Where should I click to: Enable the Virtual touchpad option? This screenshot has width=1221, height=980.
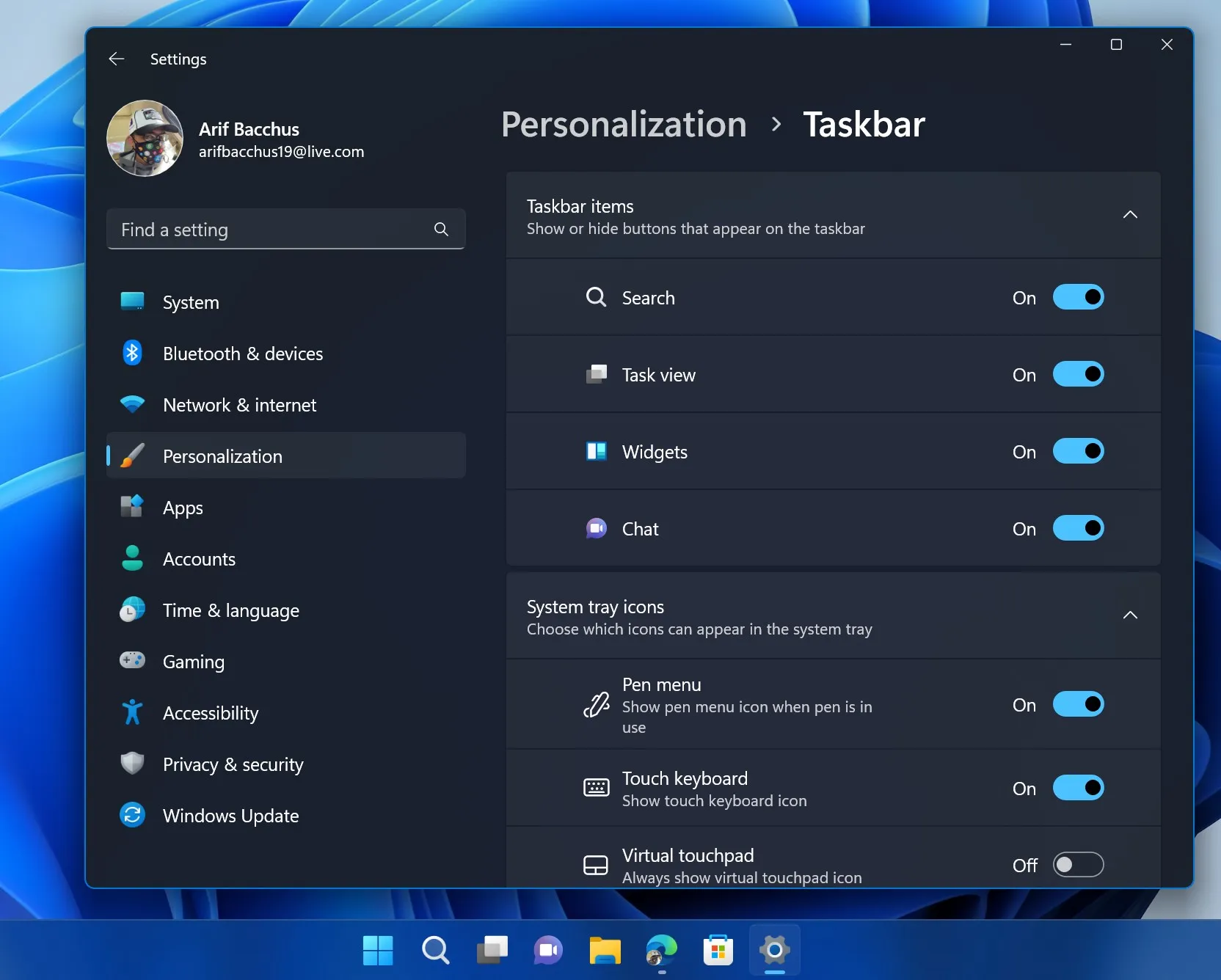[1078, 865]
